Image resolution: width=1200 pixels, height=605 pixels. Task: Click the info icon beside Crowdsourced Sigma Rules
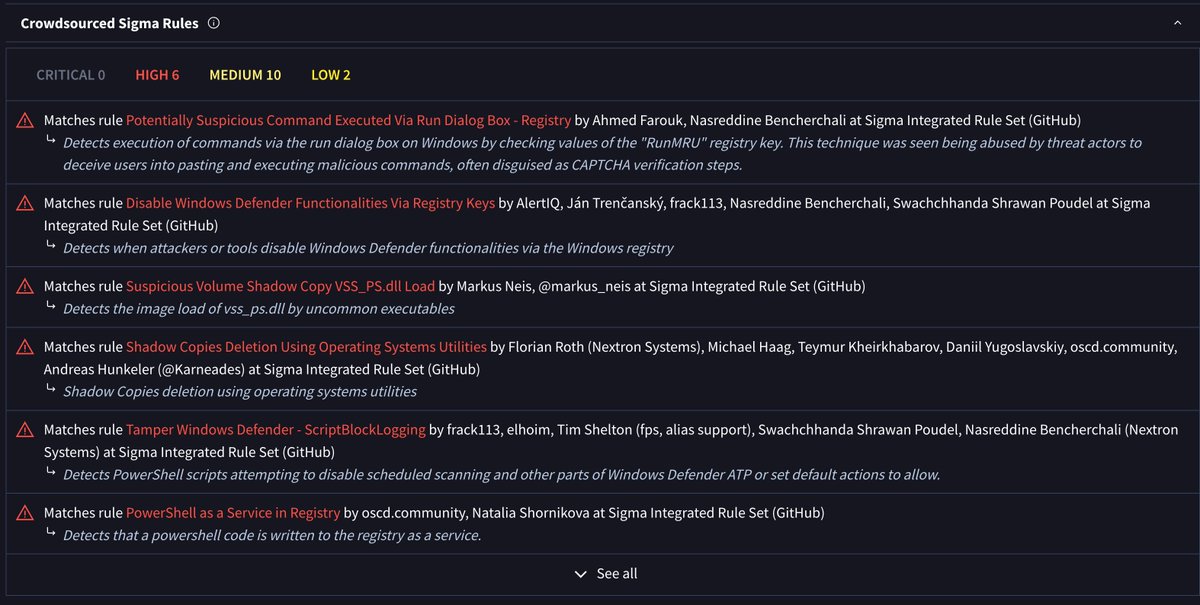tap(214, 23)
